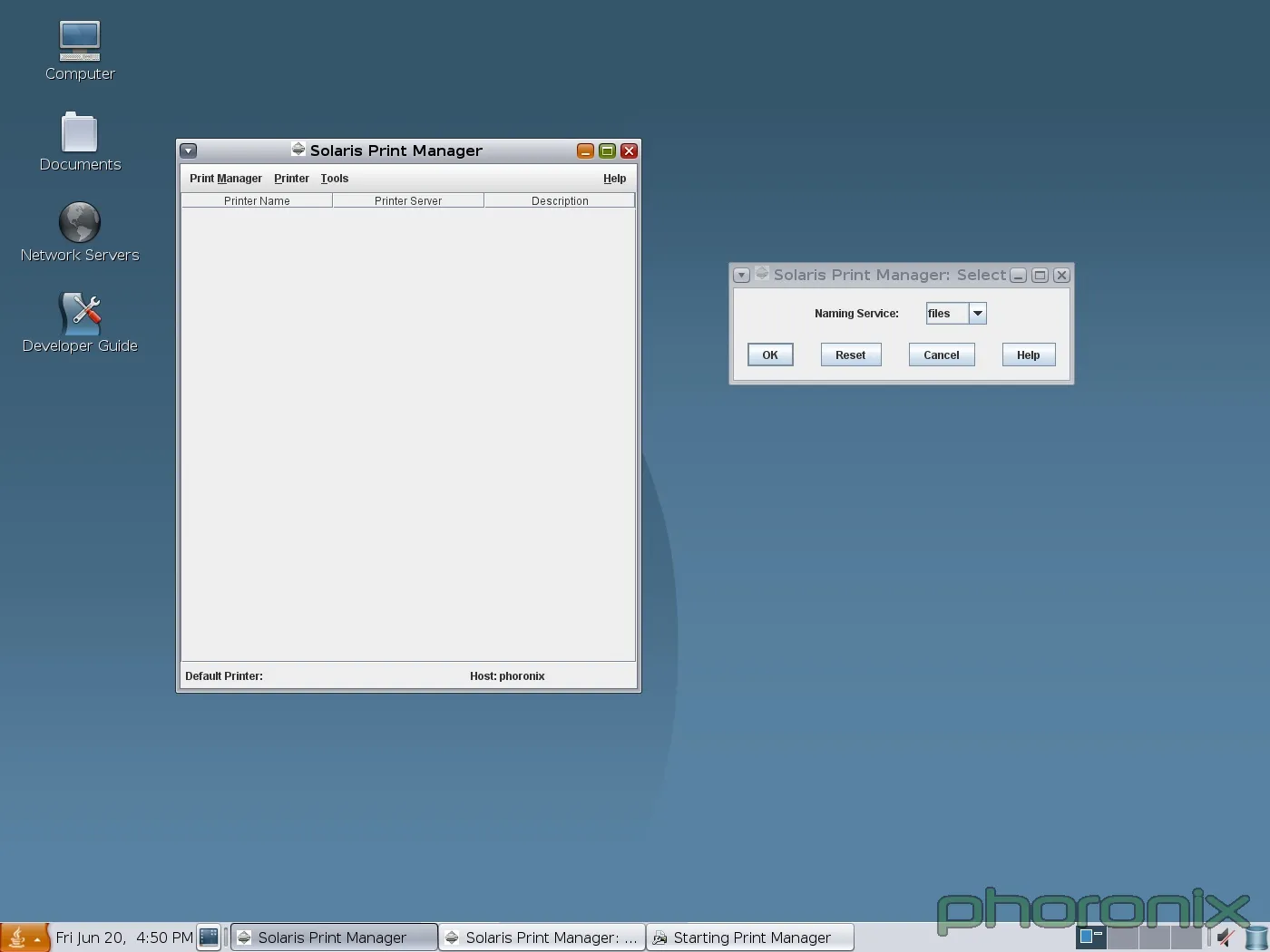Click the Printer Name column header
Viewport: 1270px width, 952px height.
tap(257, 200)
